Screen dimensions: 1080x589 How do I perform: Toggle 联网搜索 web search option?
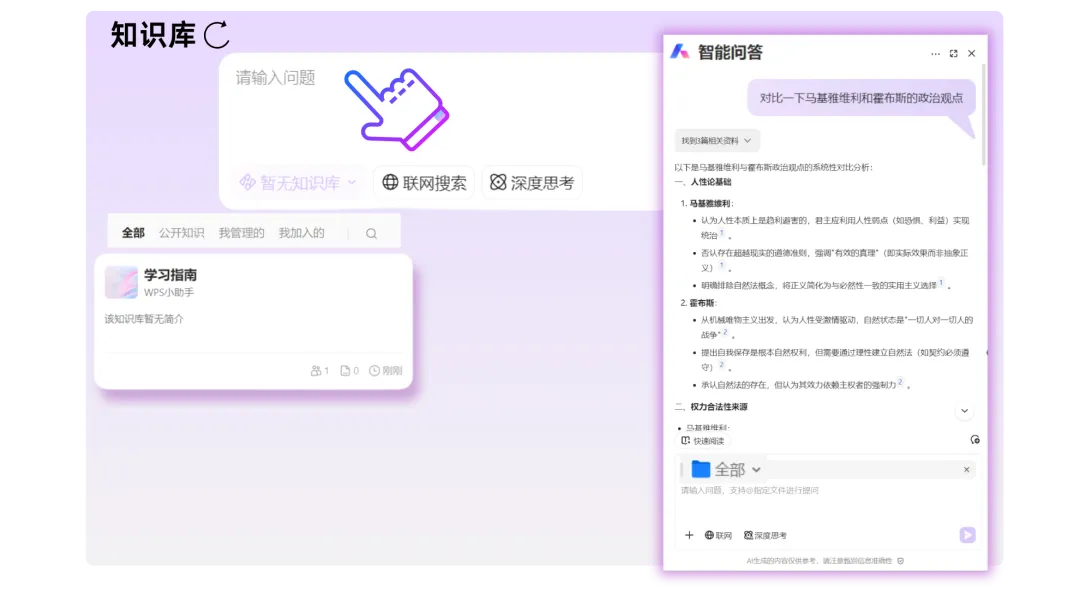424,183
